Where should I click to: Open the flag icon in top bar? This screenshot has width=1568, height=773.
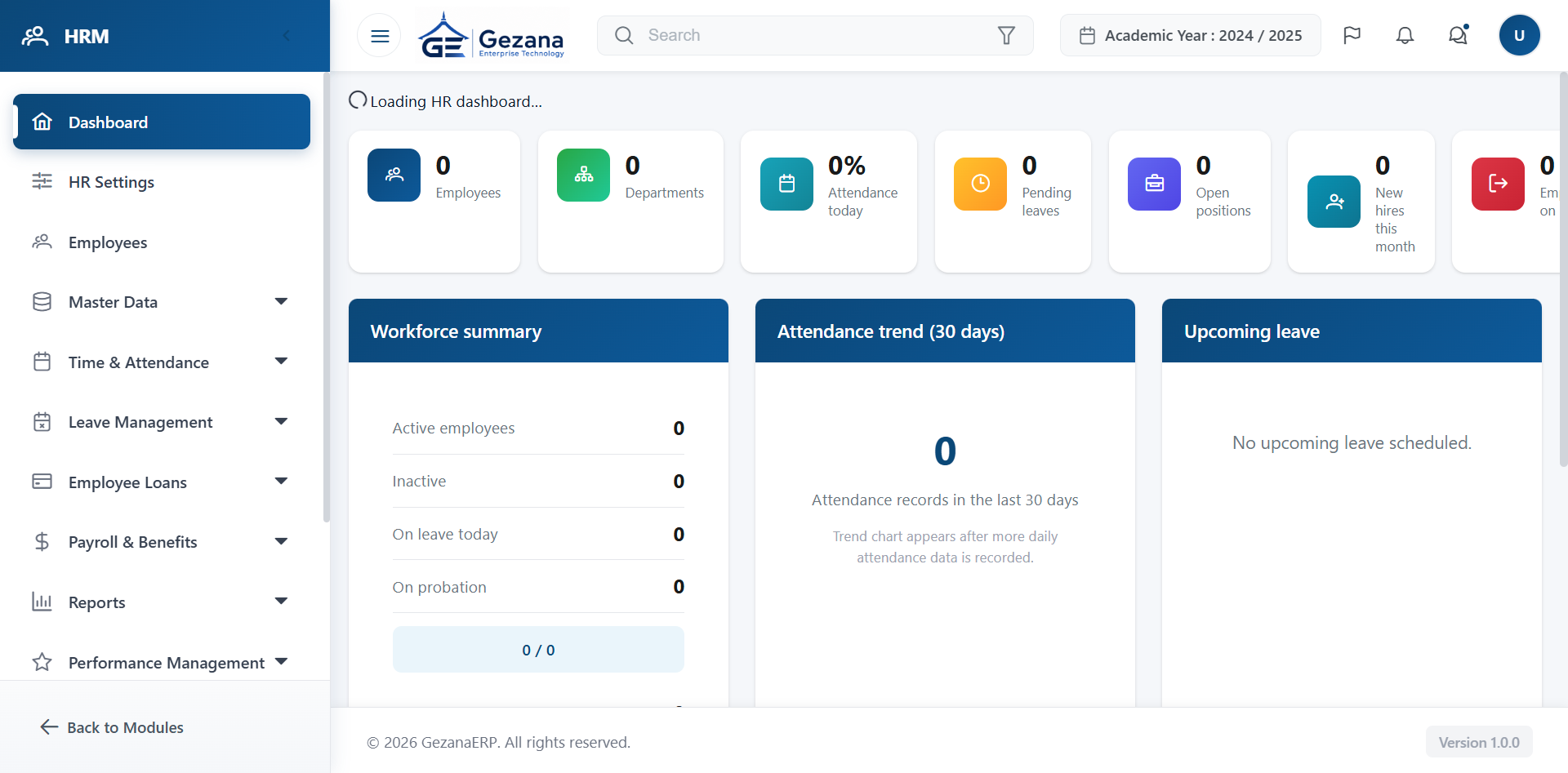(x=1352, y=35)
